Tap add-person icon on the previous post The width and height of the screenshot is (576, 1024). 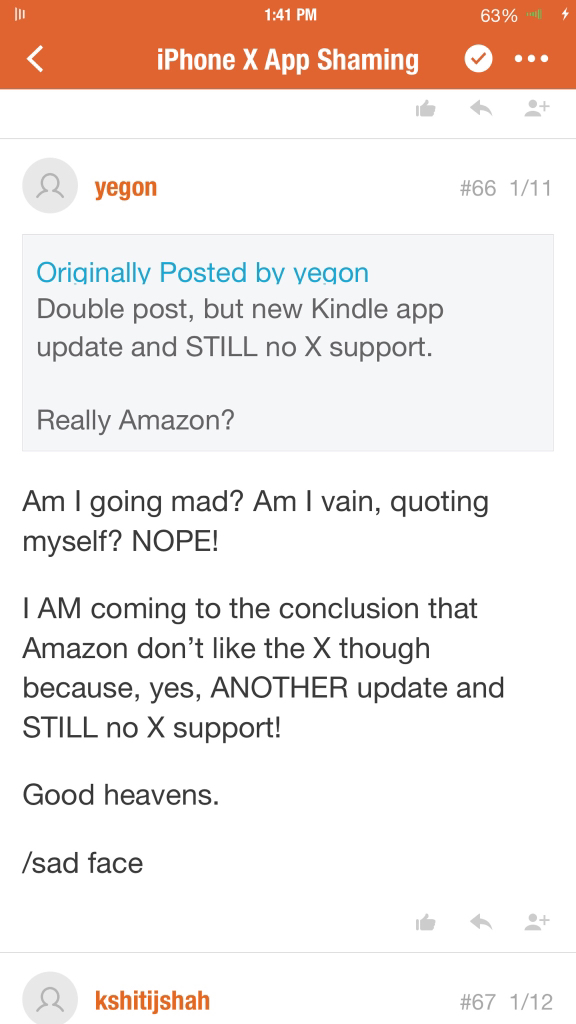[x=537, y=108]
